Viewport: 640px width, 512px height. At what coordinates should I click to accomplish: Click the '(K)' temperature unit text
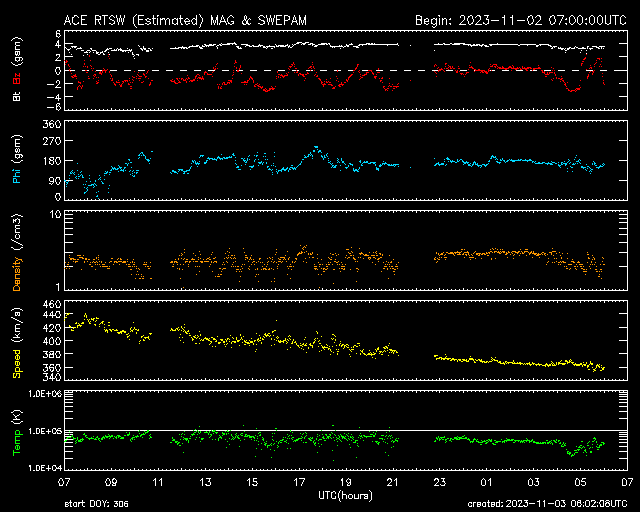(17, 417)
